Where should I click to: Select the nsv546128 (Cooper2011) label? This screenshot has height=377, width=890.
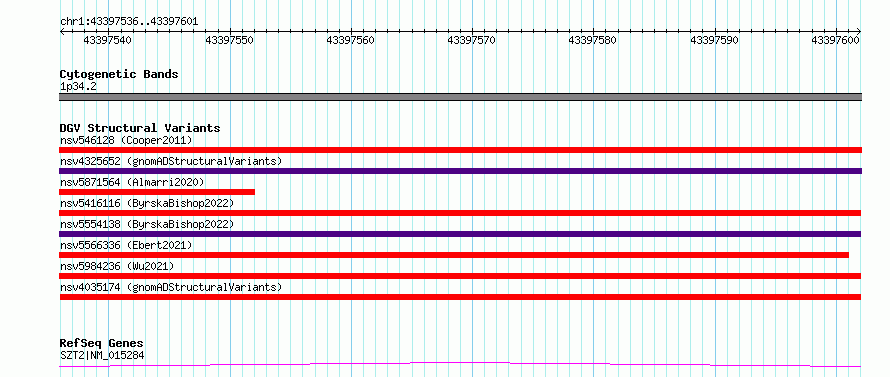(x=126, y=140)
